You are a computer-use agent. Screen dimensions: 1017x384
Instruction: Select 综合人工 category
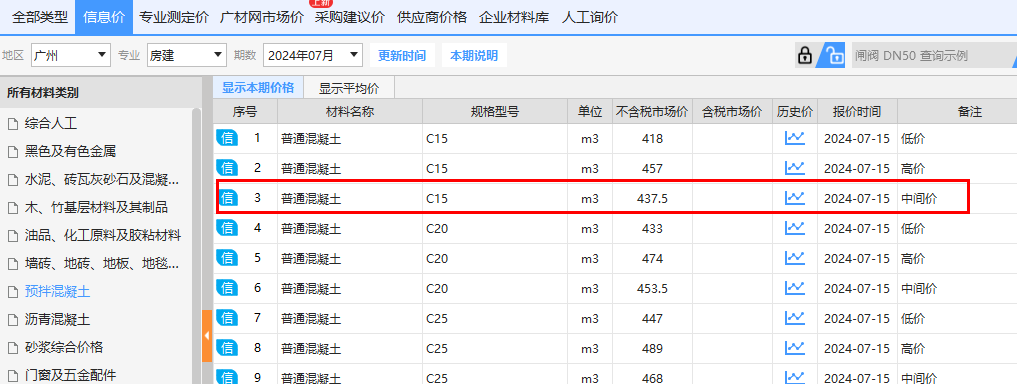point(51,123)
